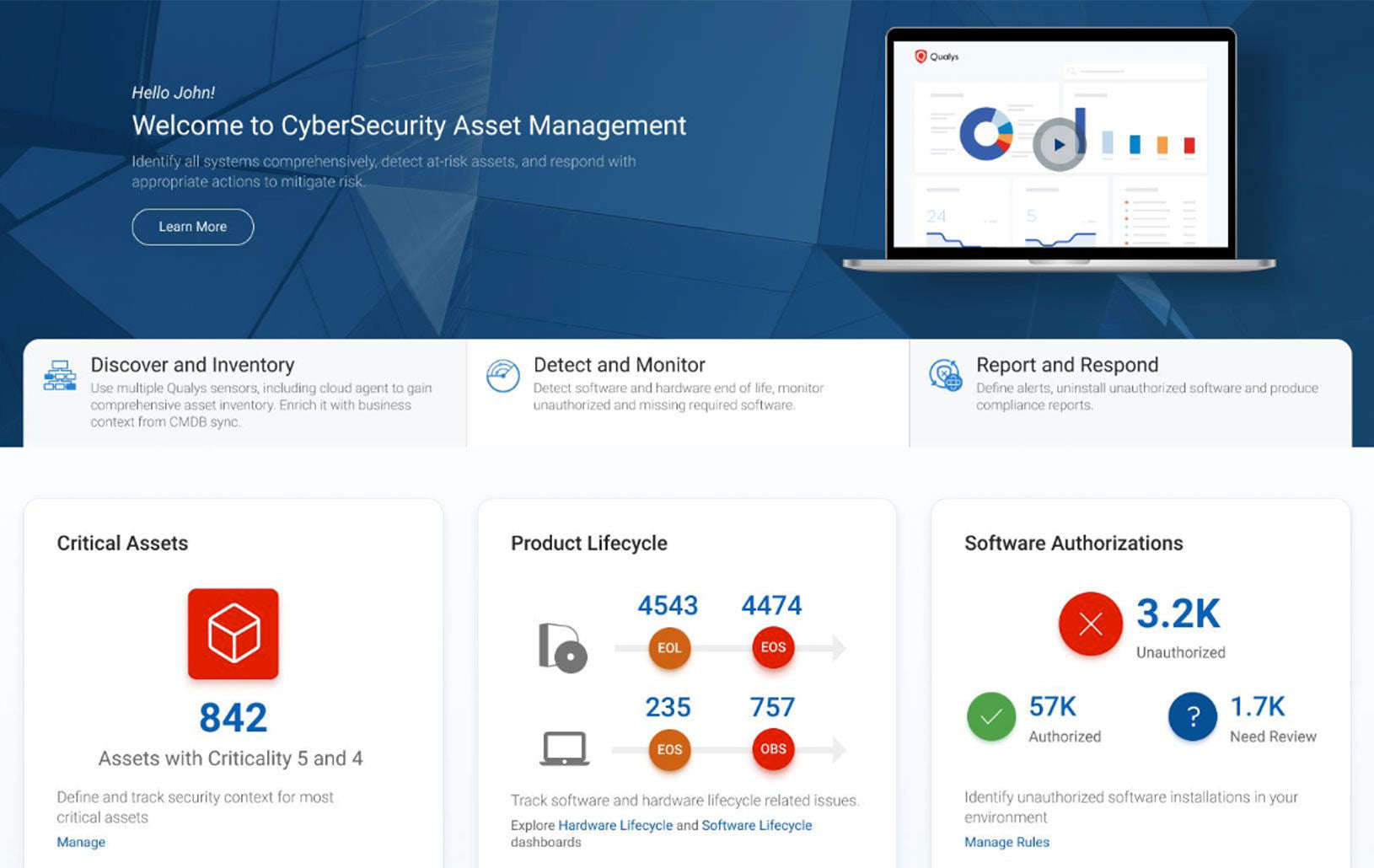Play the intro video on the laptop
Image resolution: width=1374 pixels, height=868 pixels.
1059,144
